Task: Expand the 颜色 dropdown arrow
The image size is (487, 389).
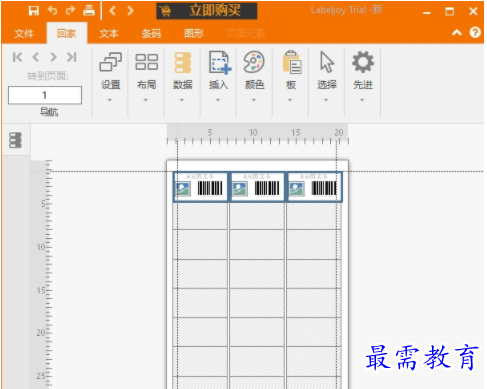Action: coord(254,100)
